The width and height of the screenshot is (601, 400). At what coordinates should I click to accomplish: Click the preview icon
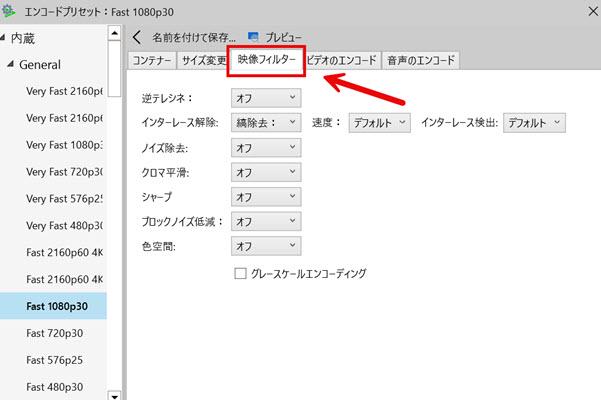253,38
